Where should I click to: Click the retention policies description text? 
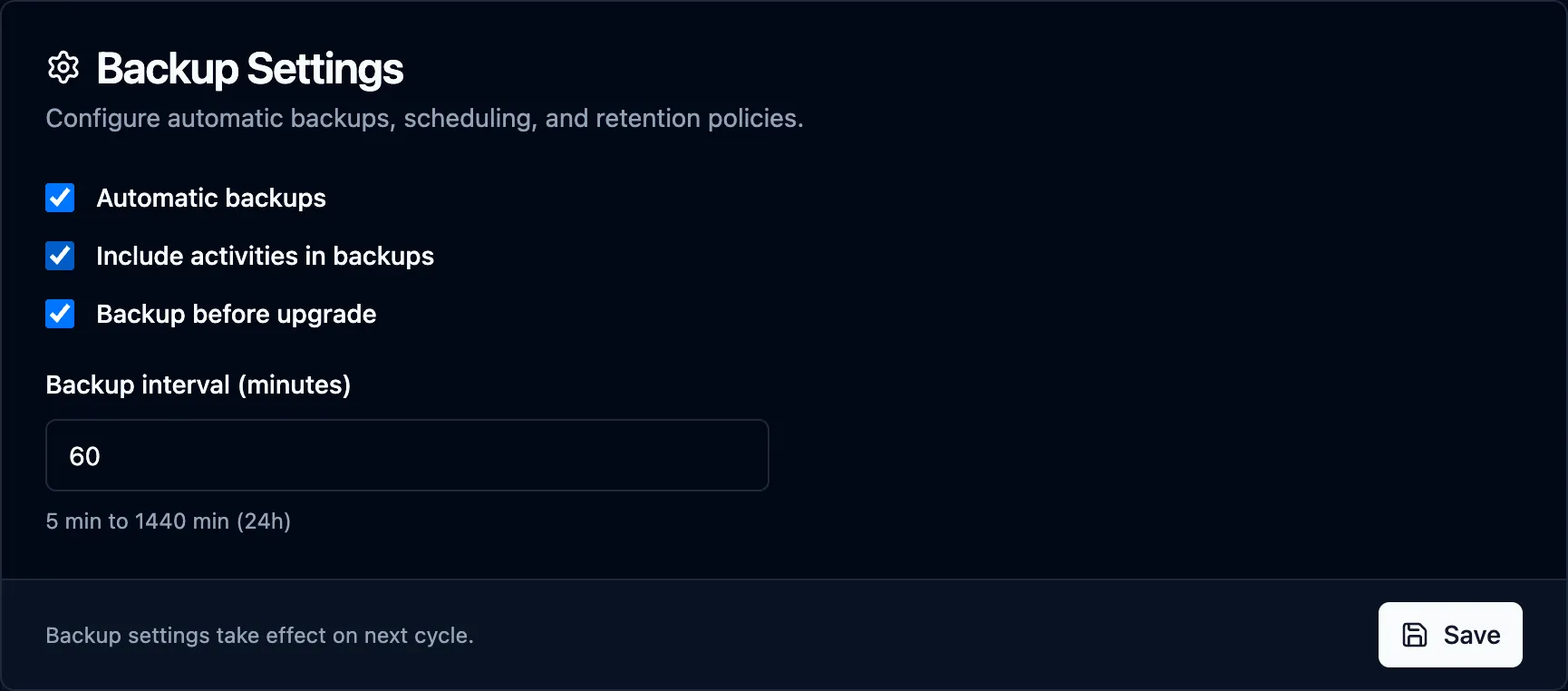[425, 118]
